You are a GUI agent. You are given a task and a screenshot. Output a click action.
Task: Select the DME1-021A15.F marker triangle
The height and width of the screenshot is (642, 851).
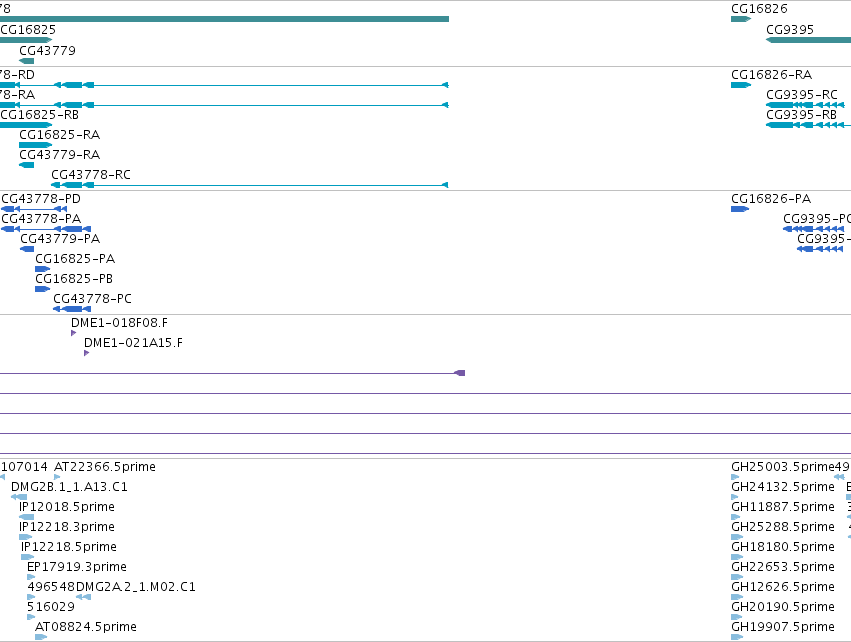coord(86,353)
